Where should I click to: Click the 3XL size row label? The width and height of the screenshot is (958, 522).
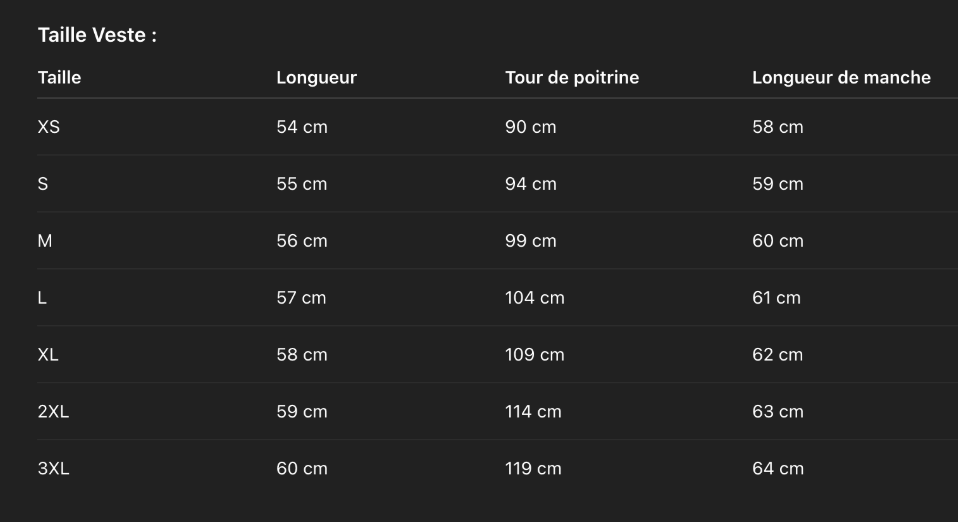click(x=53, y=469)
